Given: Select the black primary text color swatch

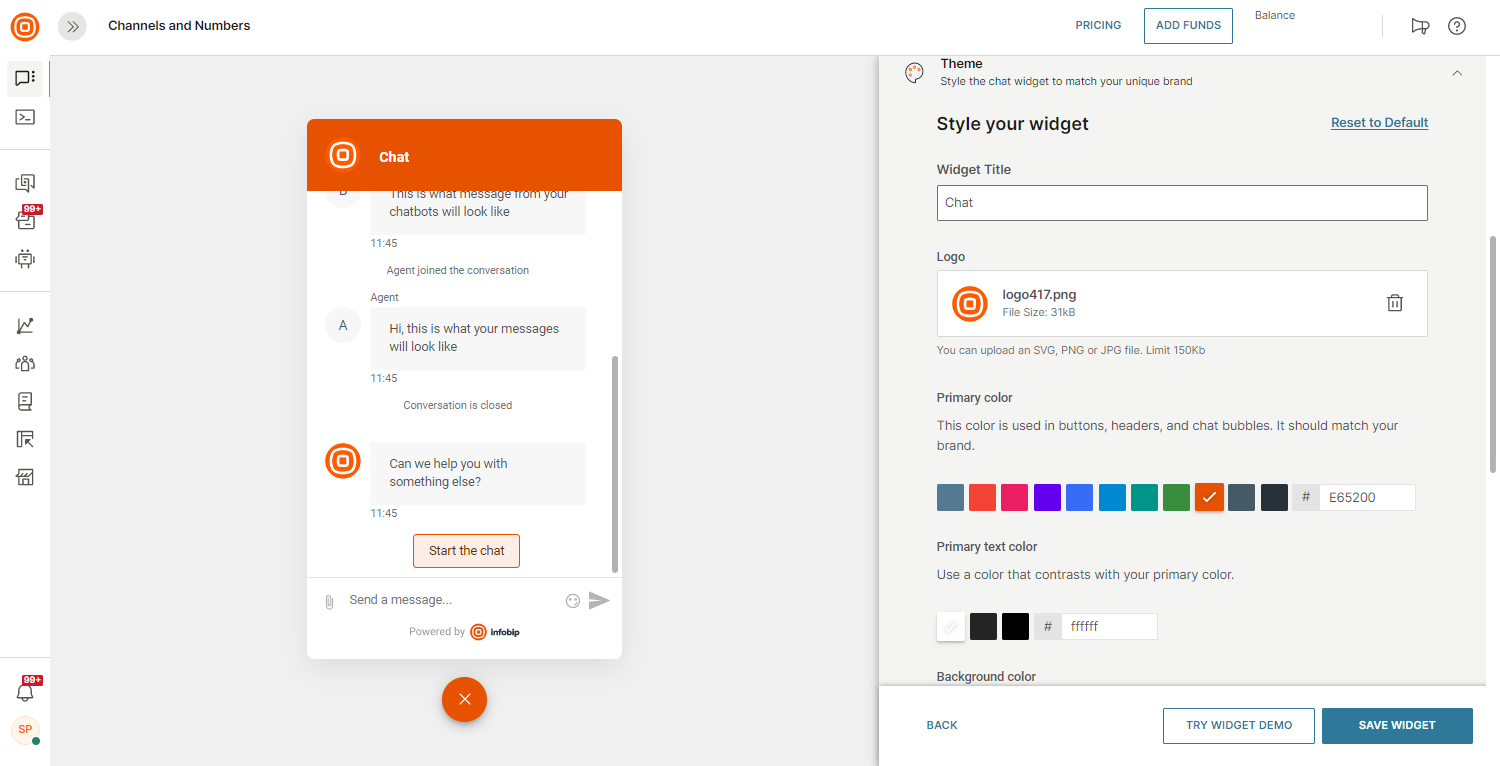Looking at the screenshot, I should pos(1015,627).
